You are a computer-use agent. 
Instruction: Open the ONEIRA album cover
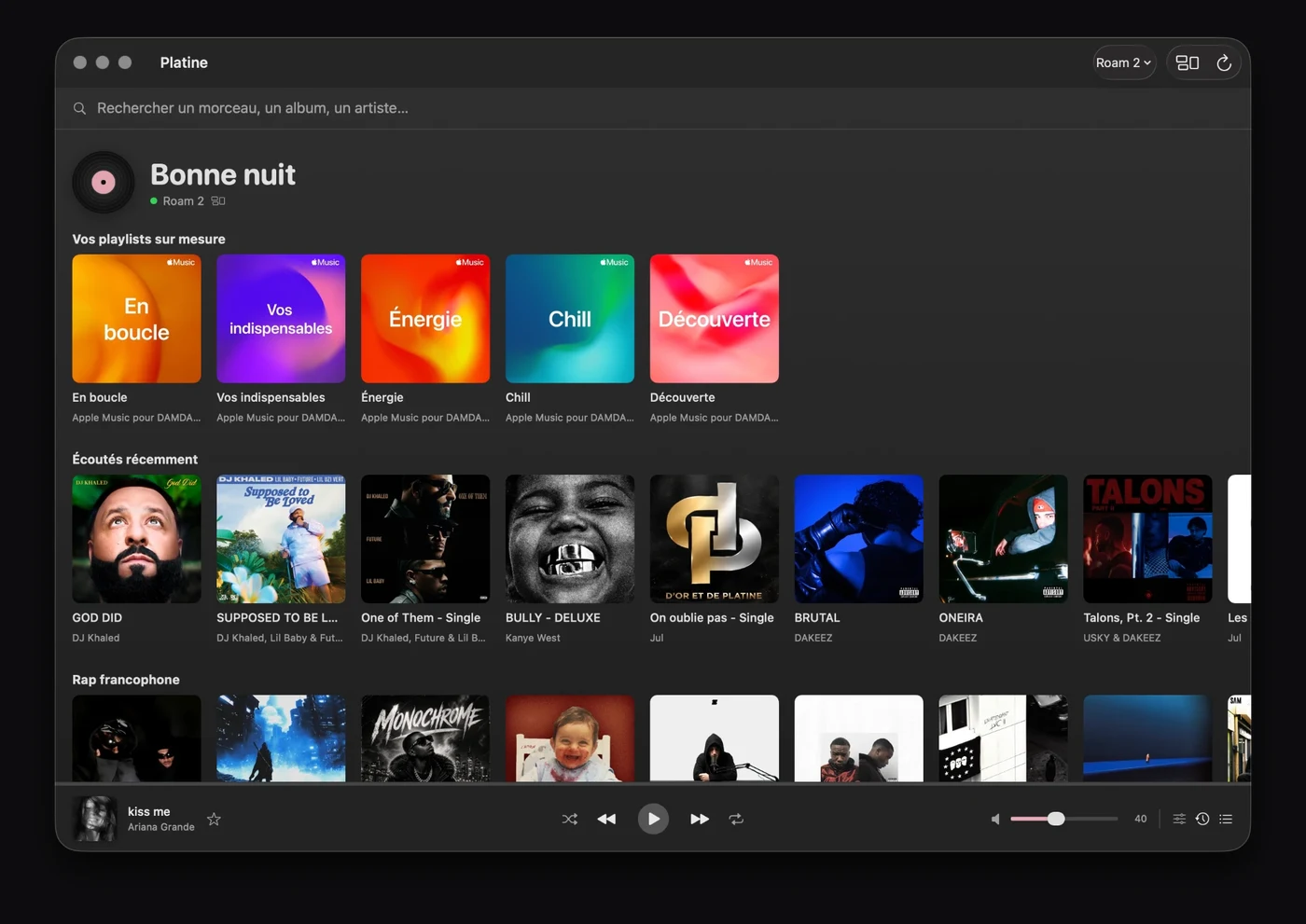[1004, 539]
